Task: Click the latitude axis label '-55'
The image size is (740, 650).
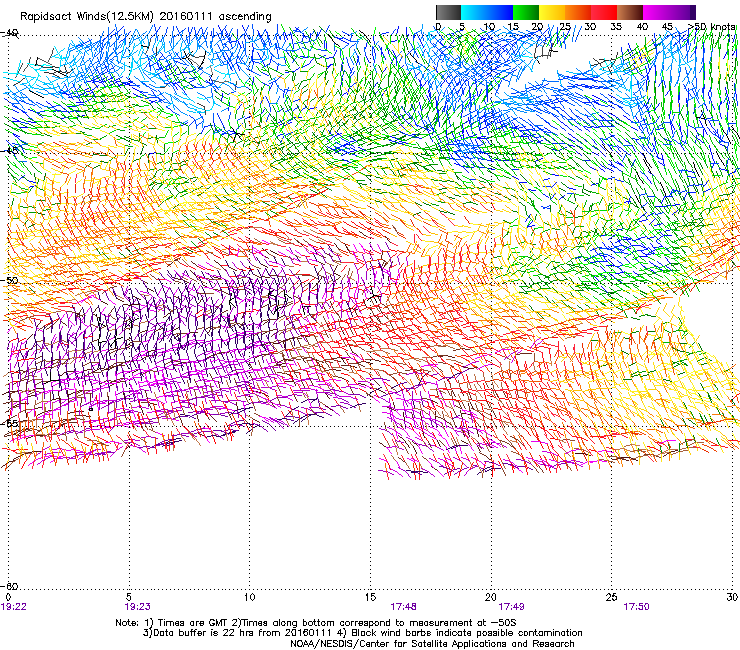Action: (10, 423)
